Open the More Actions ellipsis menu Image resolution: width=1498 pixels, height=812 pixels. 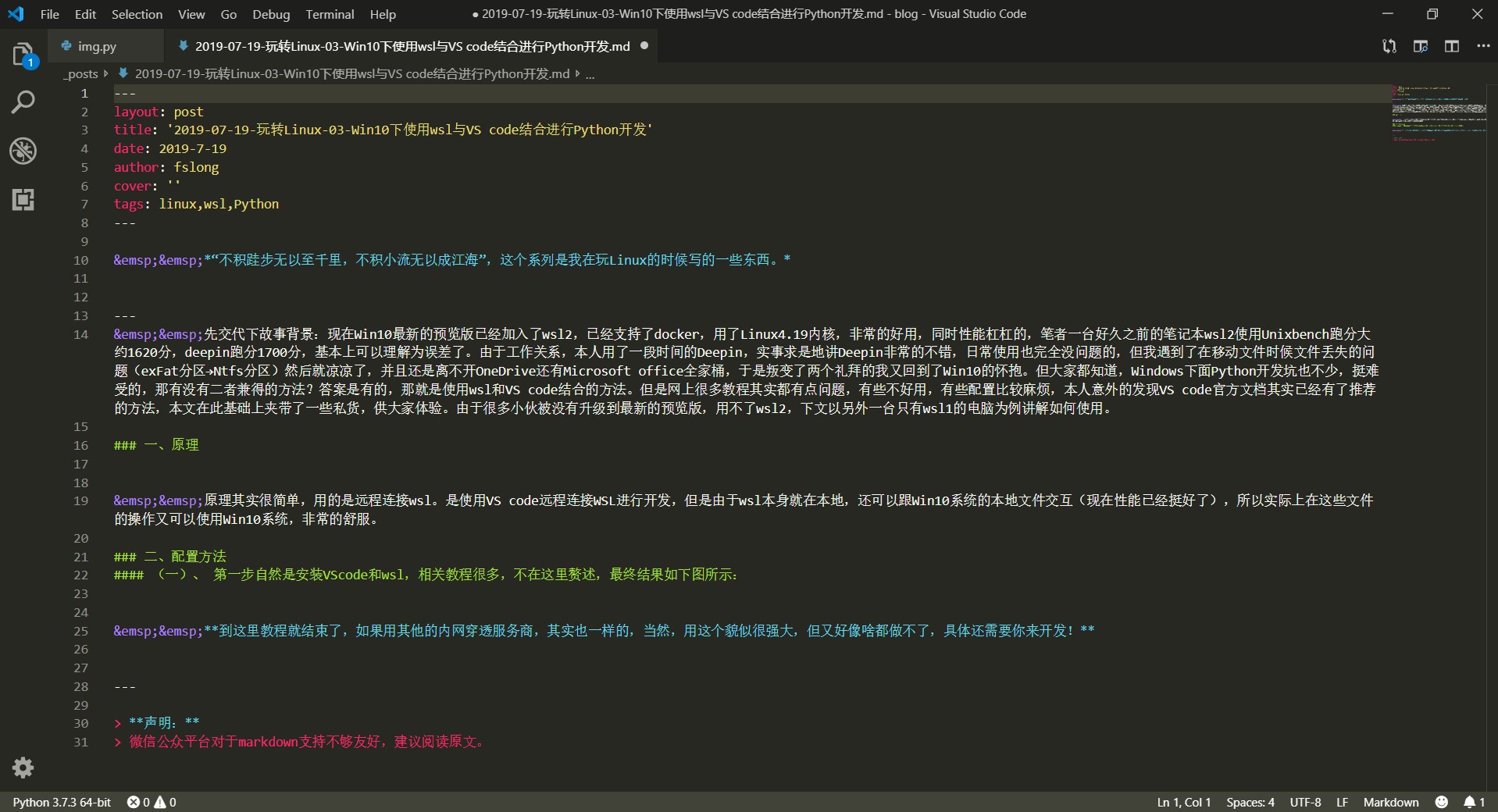click(x=1483, y=46)
